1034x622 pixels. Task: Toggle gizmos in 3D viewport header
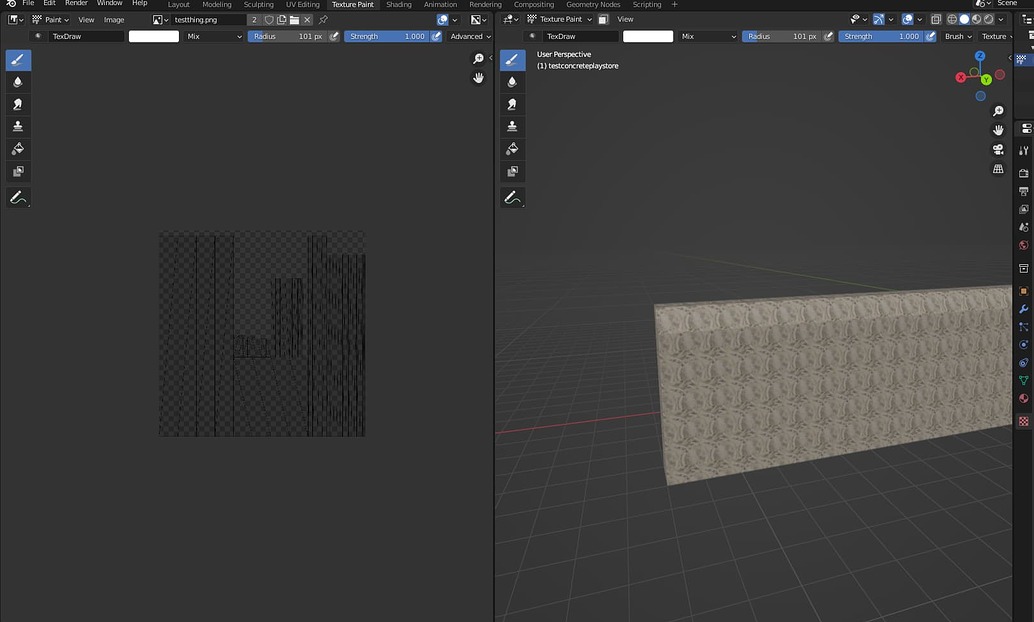pos(878,19)
